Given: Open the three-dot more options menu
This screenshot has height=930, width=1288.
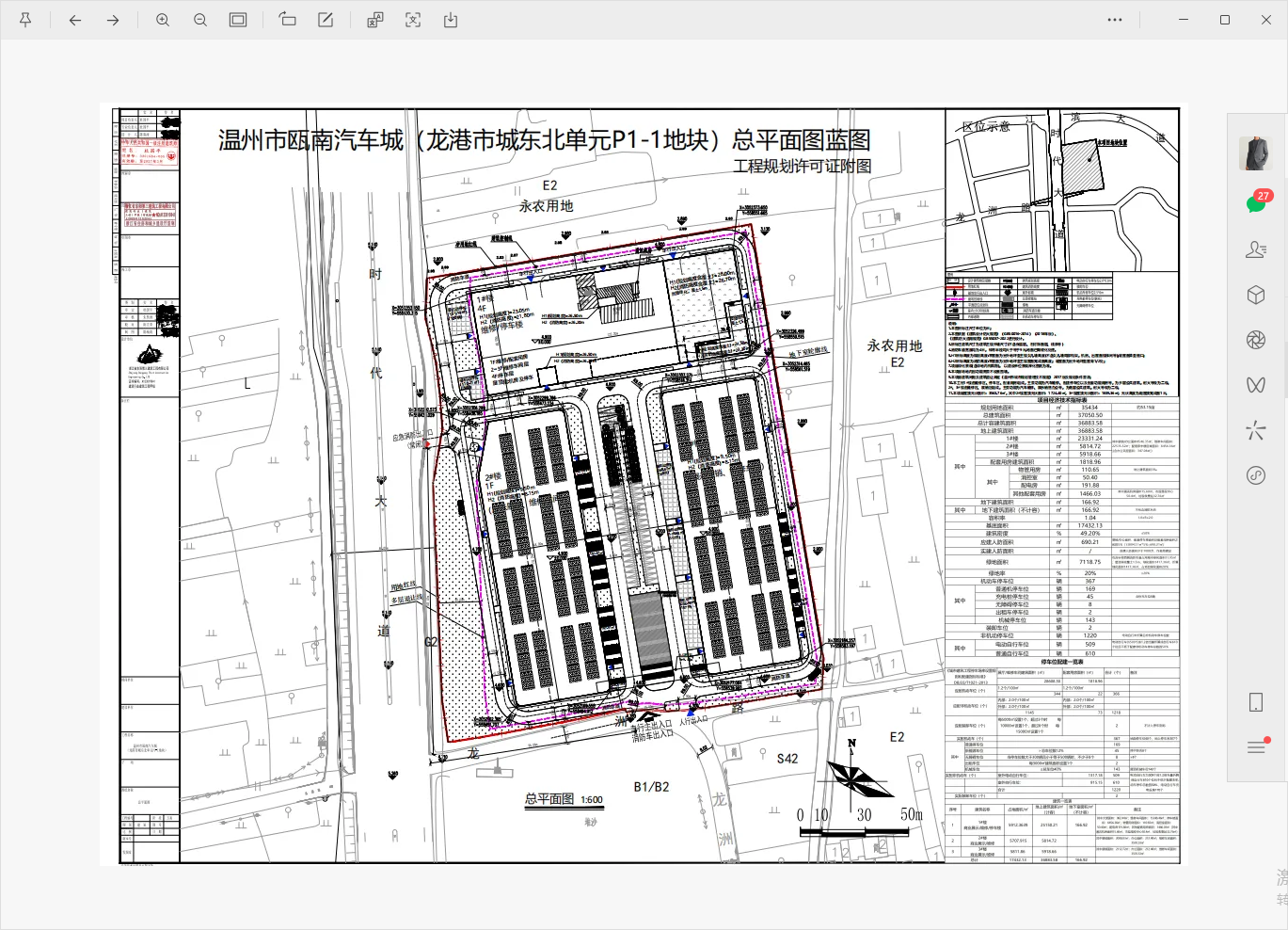Looking at the screenshot, I should [1115, 20].
